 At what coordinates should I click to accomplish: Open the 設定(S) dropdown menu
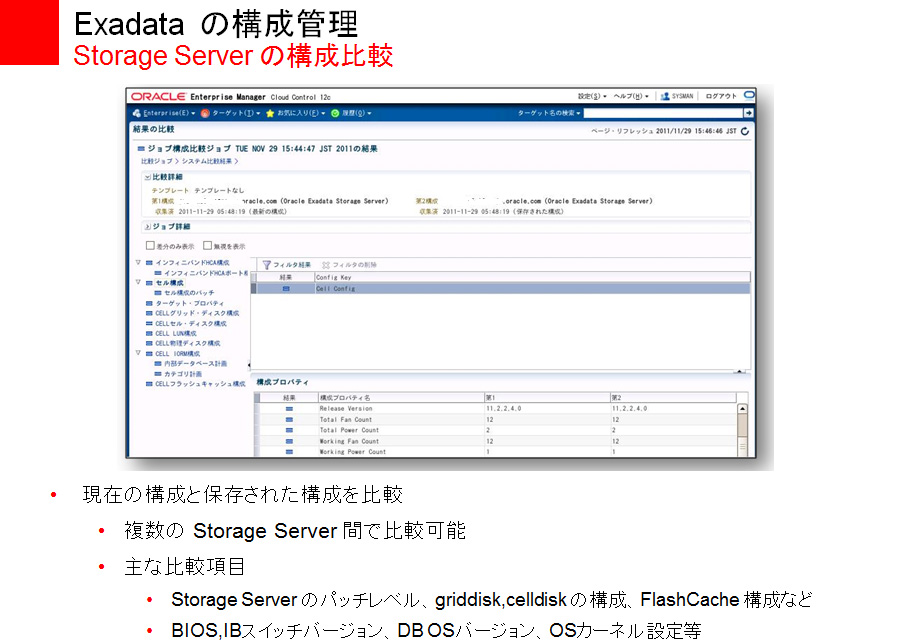pos(592,96)
